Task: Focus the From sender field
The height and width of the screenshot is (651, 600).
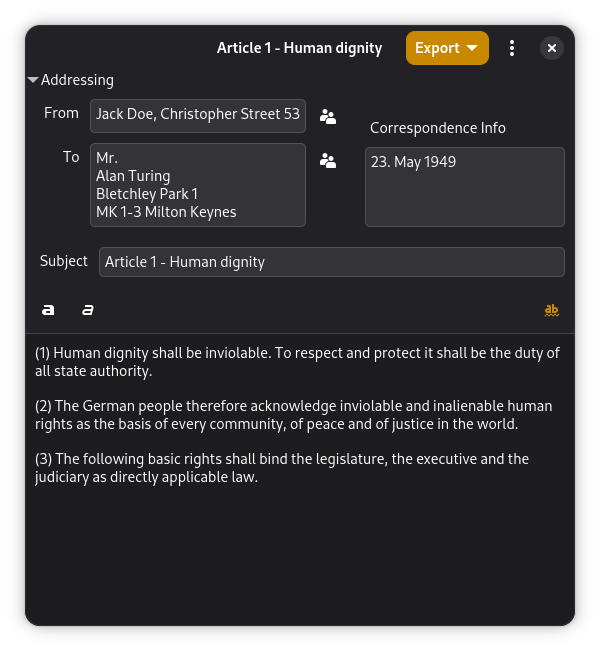Action: [198, 116]
